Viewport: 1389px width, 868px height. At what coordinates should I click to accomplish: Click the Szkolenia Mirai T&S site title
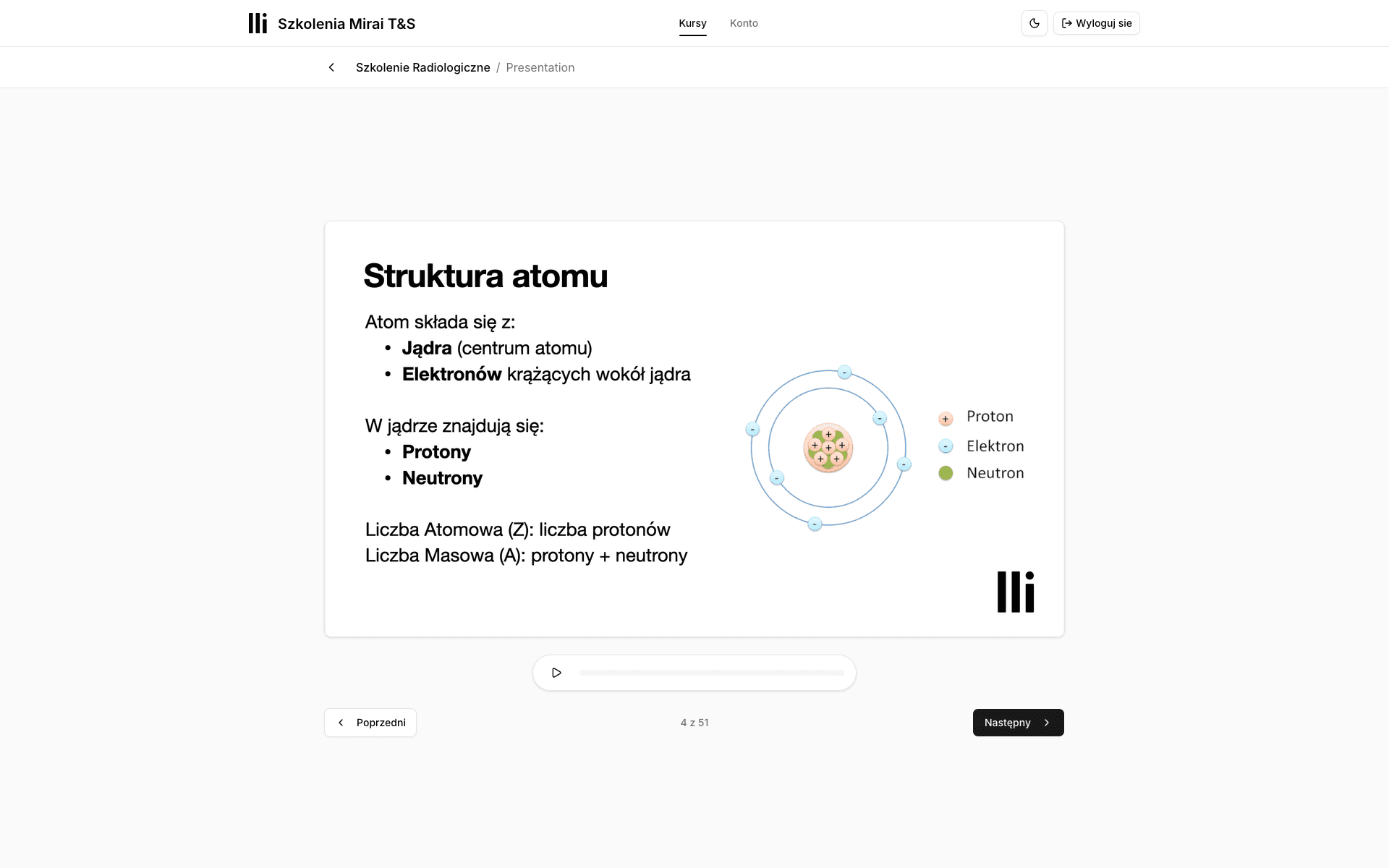pyautogui.click(x=347, y=24)
